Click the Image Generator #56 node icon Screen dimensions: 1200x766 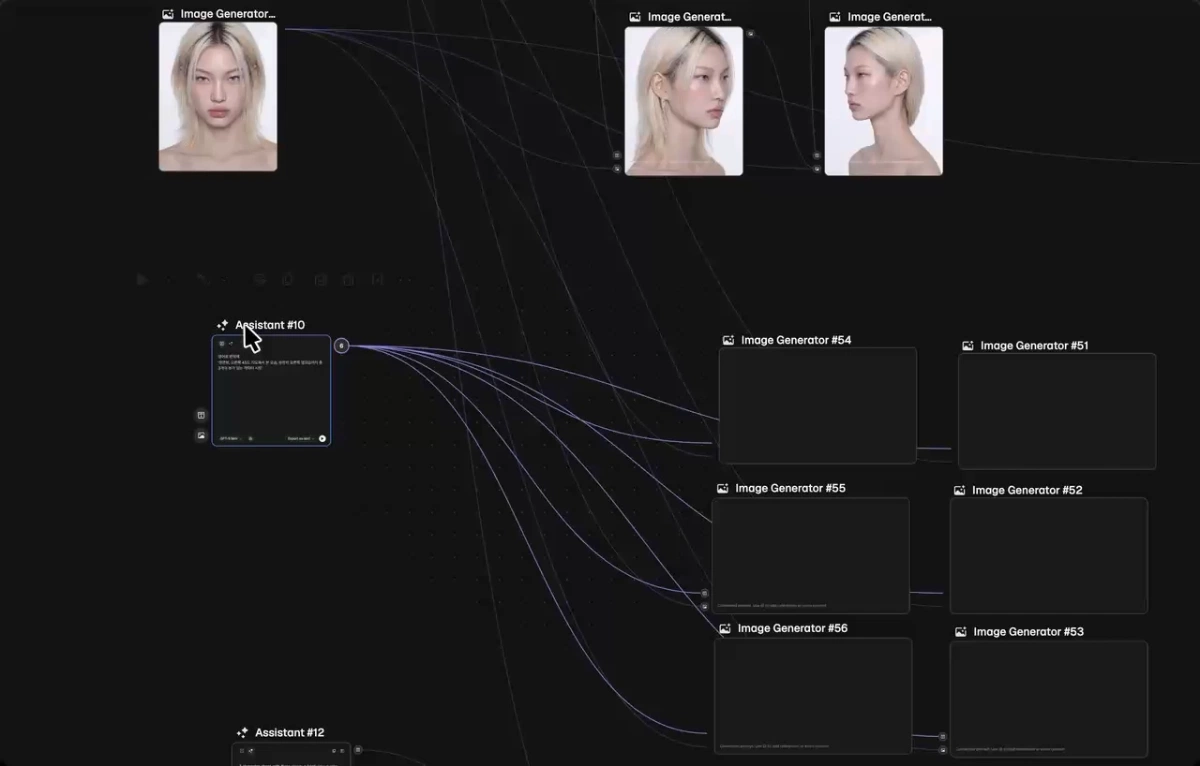pyautogui.click(x=725, y=628)
